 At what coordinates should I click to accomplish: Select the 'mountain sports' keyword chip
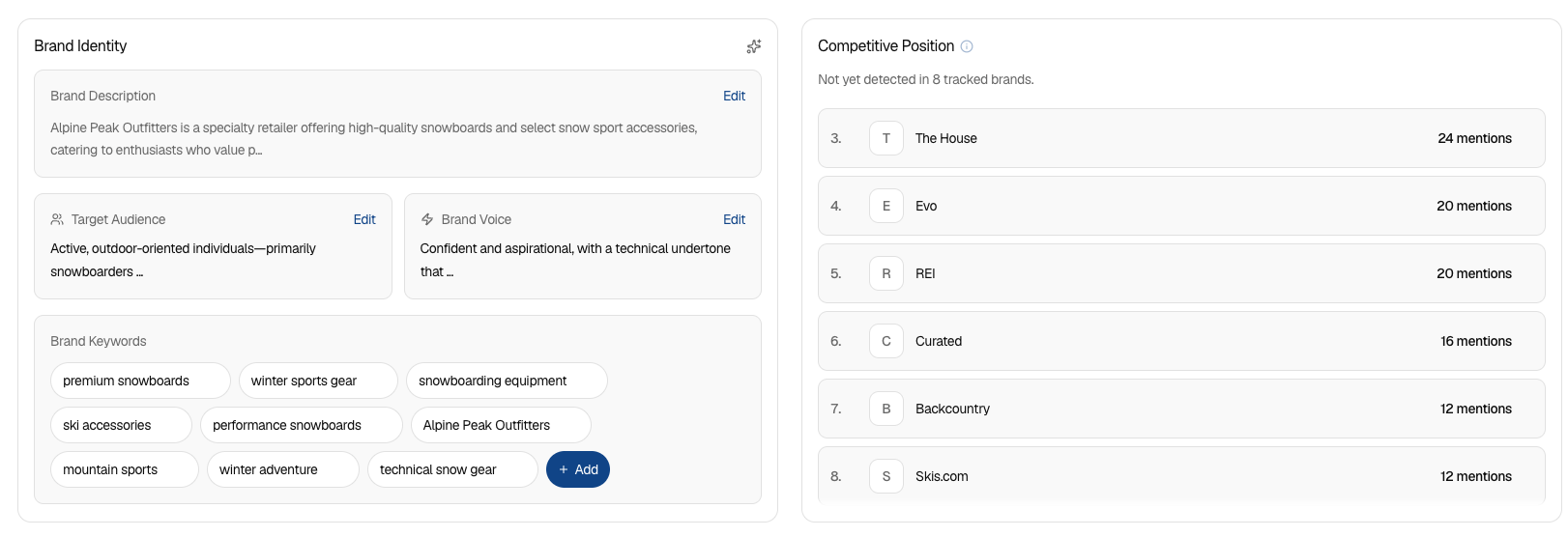(125, 469)
